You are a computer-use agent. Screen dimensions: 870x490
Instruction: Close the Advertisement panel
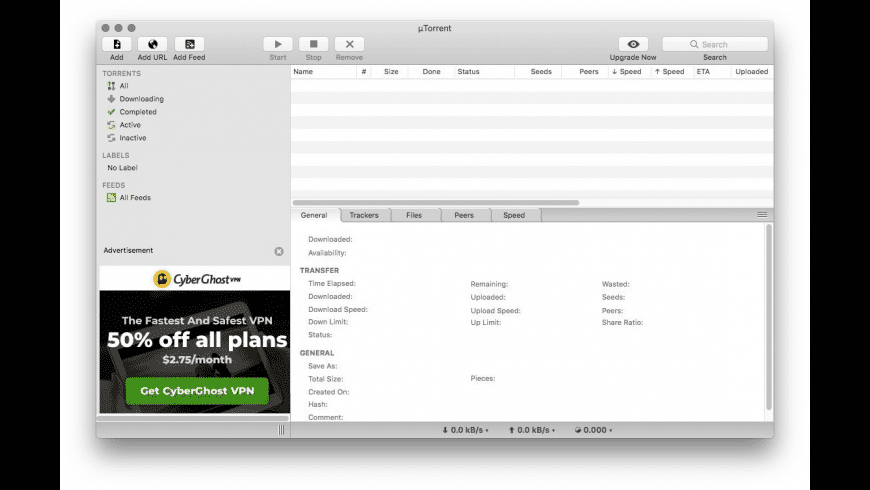pos(279,251)
